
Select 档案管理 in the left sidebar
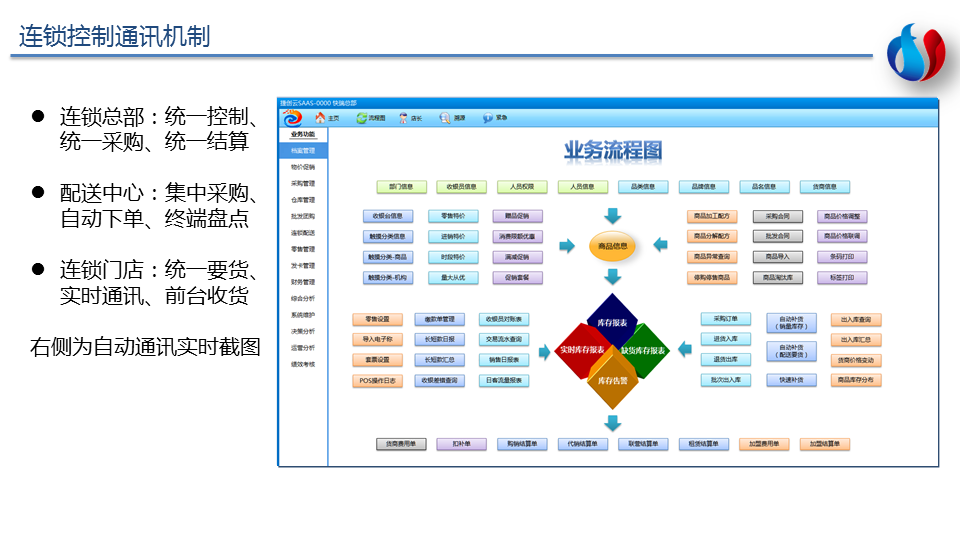pos(302,151)
